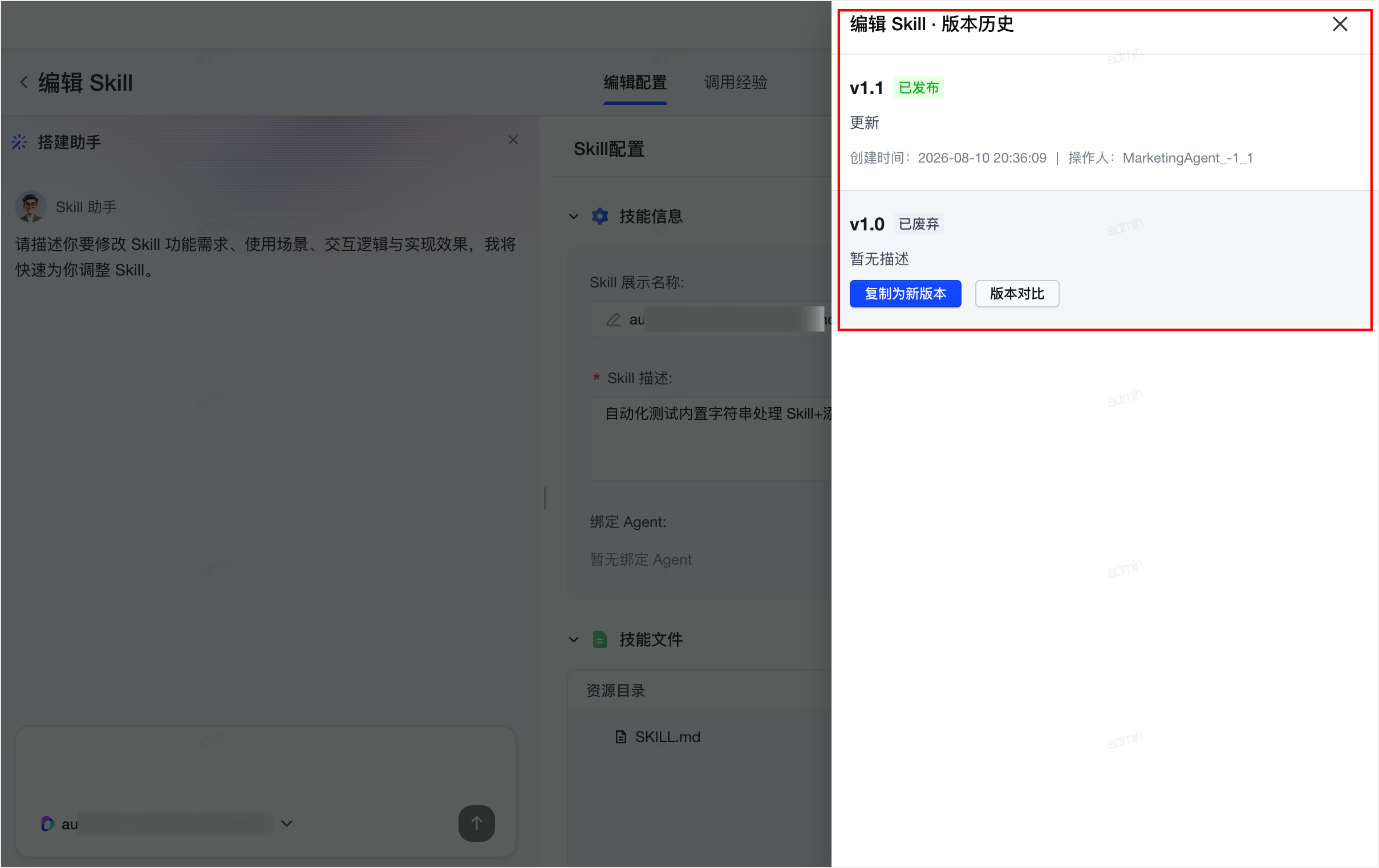This screenshot has height=868, width=1379.
Task: Click the 资源目录 header
Action: coord(615,690)
